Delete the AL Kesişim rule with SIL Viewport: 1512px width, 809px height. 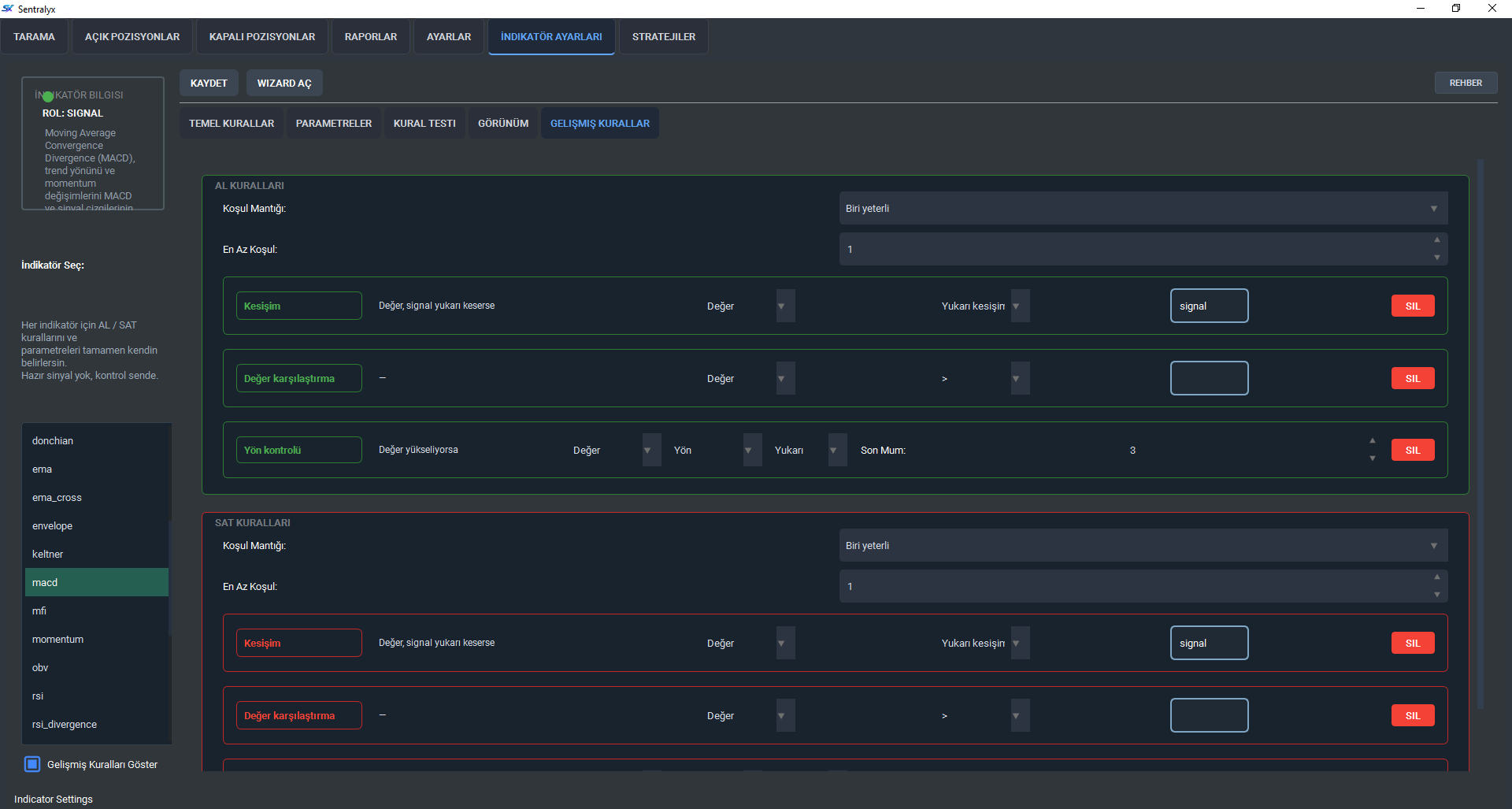[1413, 306]
